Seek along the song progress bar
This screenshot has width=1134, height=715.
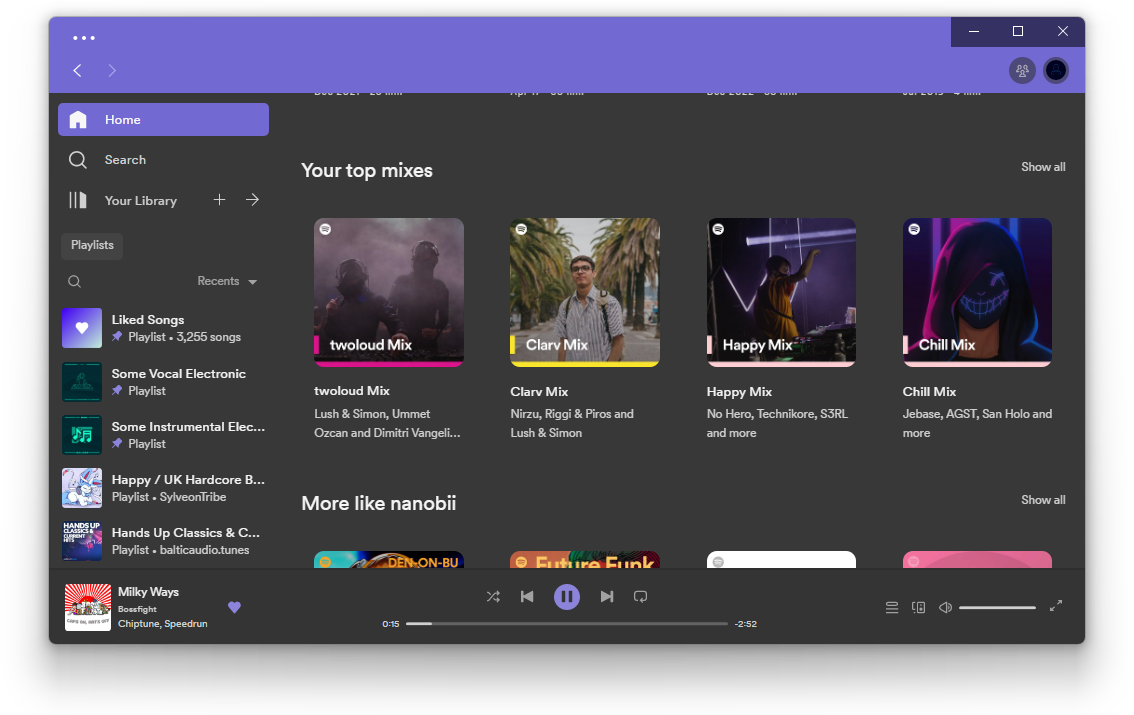[x=567, y=624]
